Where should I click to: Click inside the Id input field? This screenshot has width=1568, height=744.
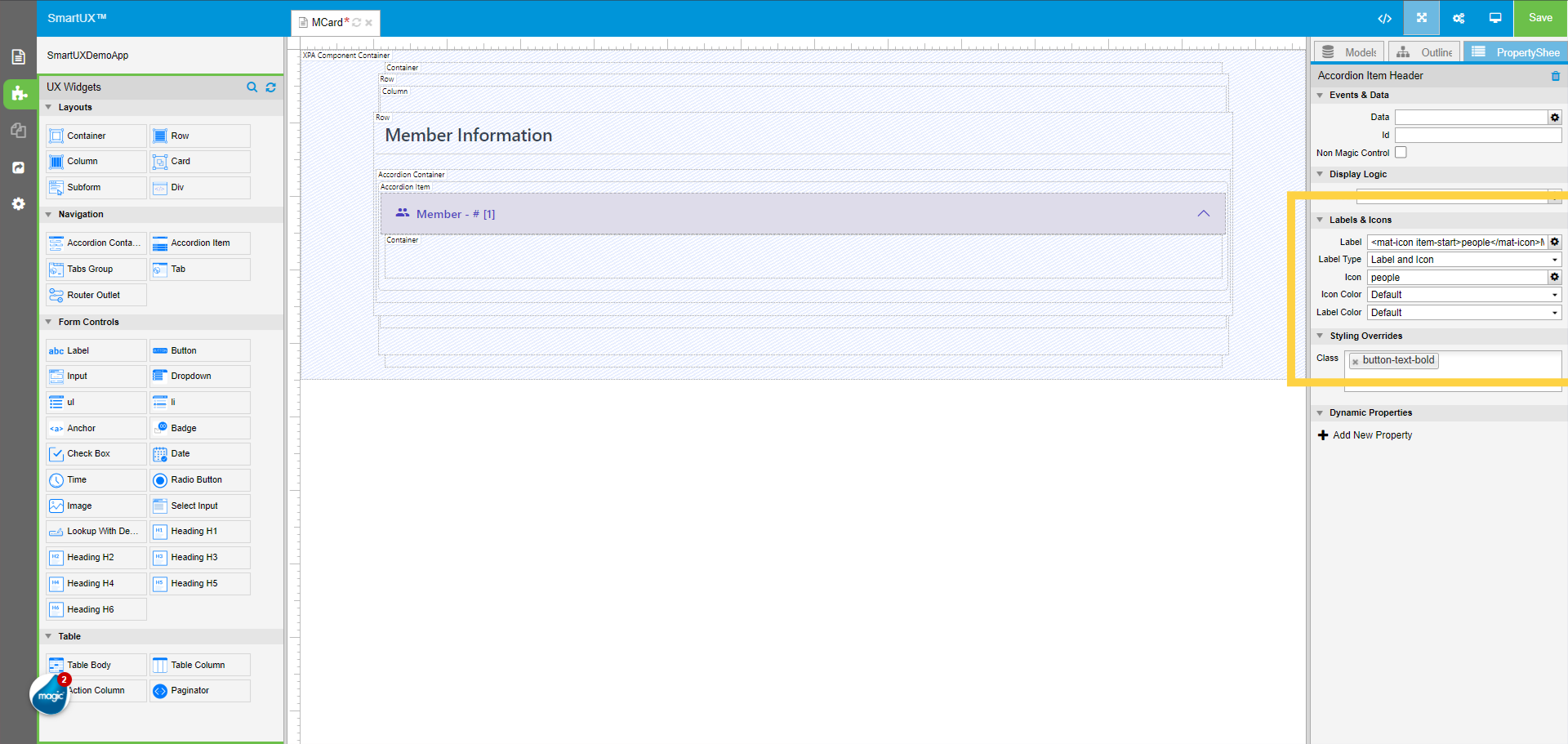click(1478, 135)
